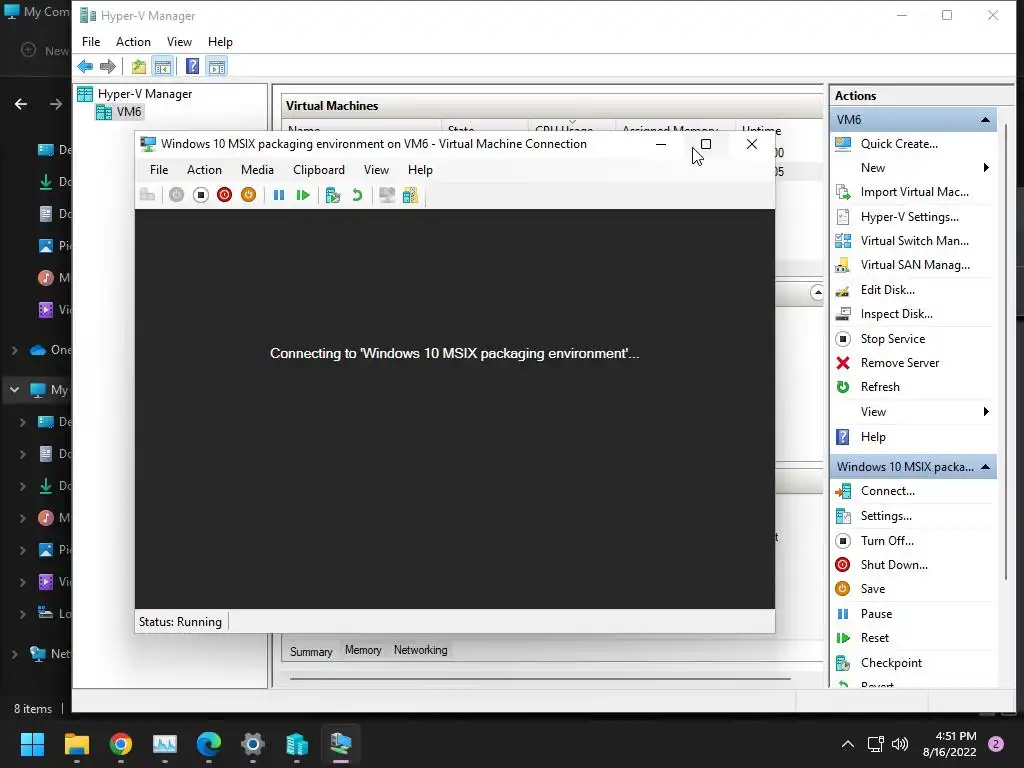
Task: Click the red Shut Down toolbar icon
Action: (224, 195)
